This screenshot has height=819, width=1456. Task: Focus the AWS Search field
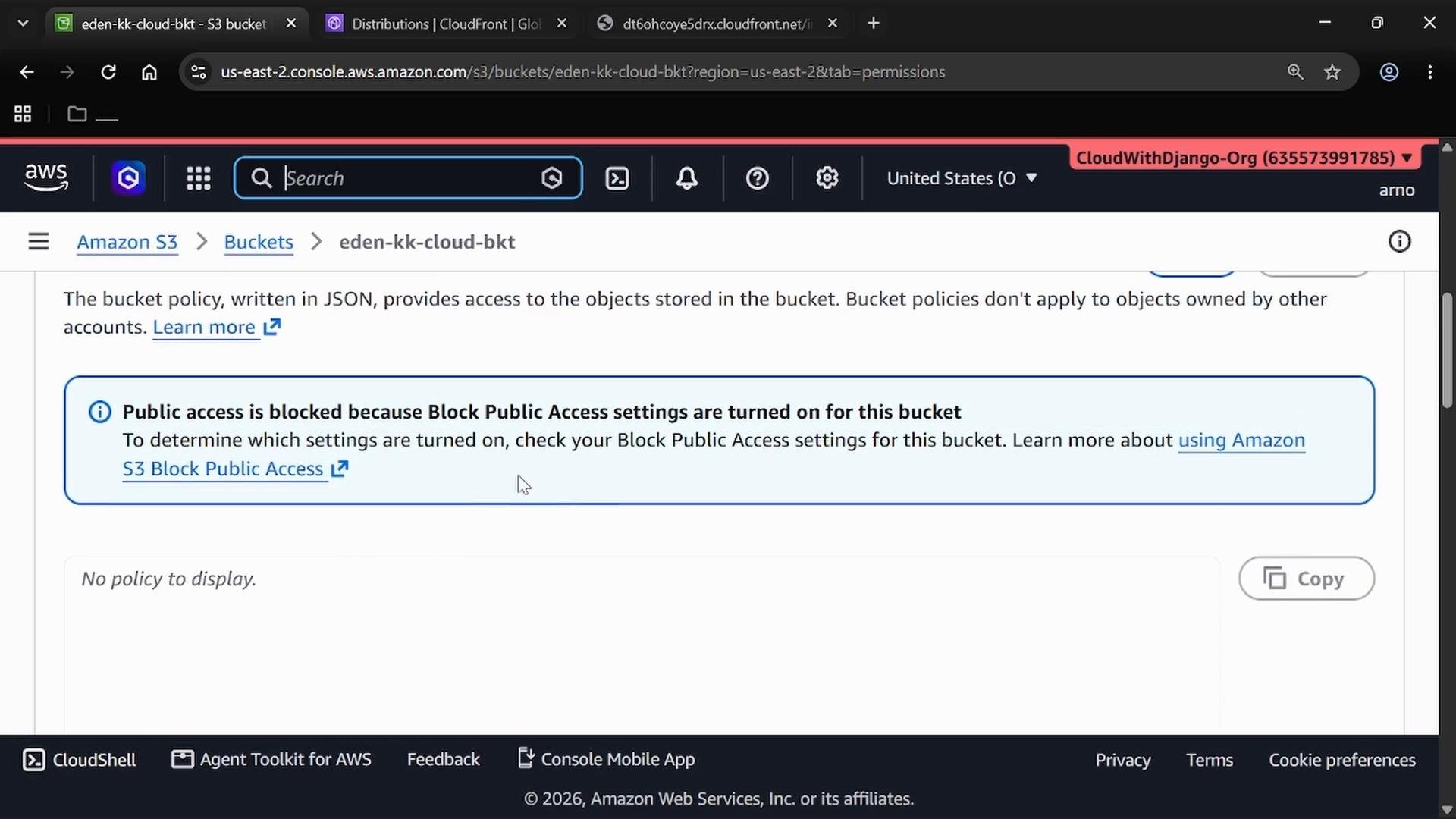tap(408, 178)
